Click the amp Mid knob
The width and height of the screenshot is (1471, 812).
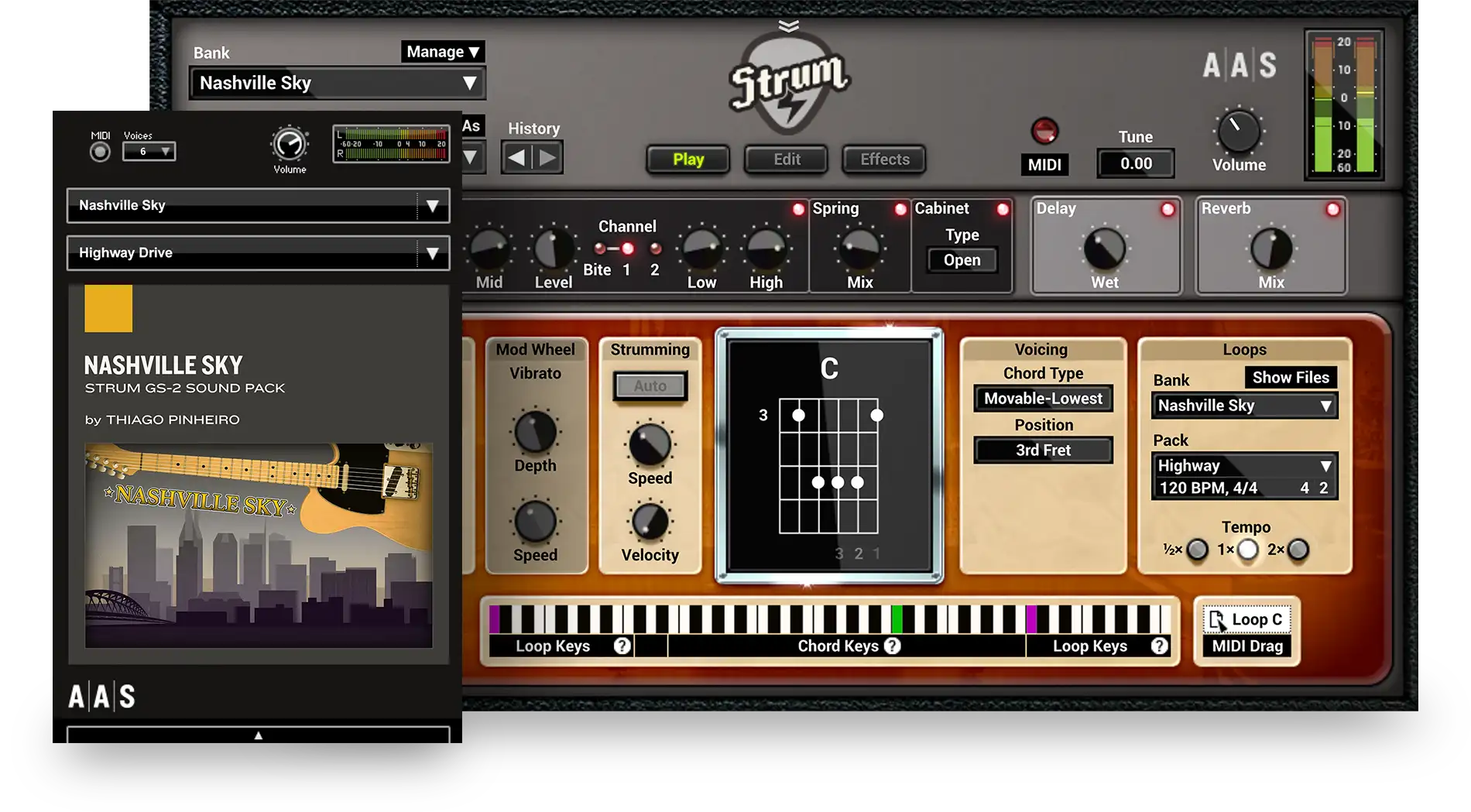(489, 248)
